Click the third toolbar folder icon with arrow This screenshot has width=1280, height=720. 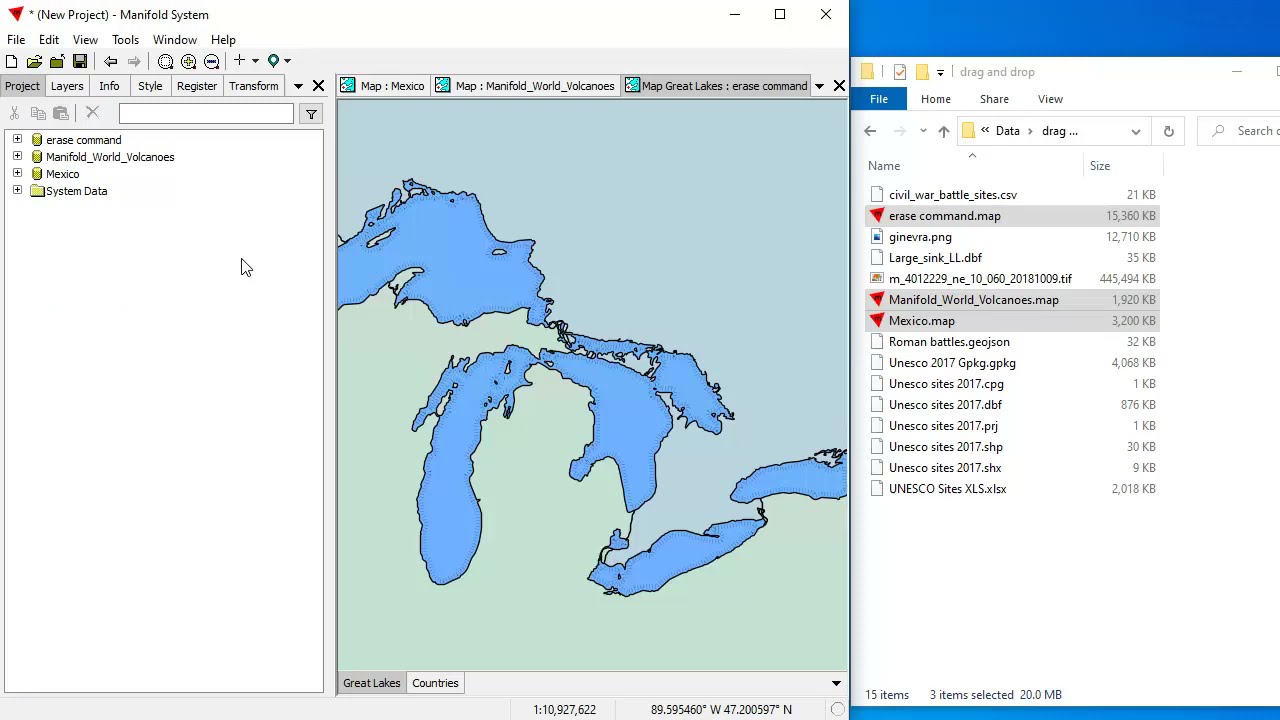point(57,62)
